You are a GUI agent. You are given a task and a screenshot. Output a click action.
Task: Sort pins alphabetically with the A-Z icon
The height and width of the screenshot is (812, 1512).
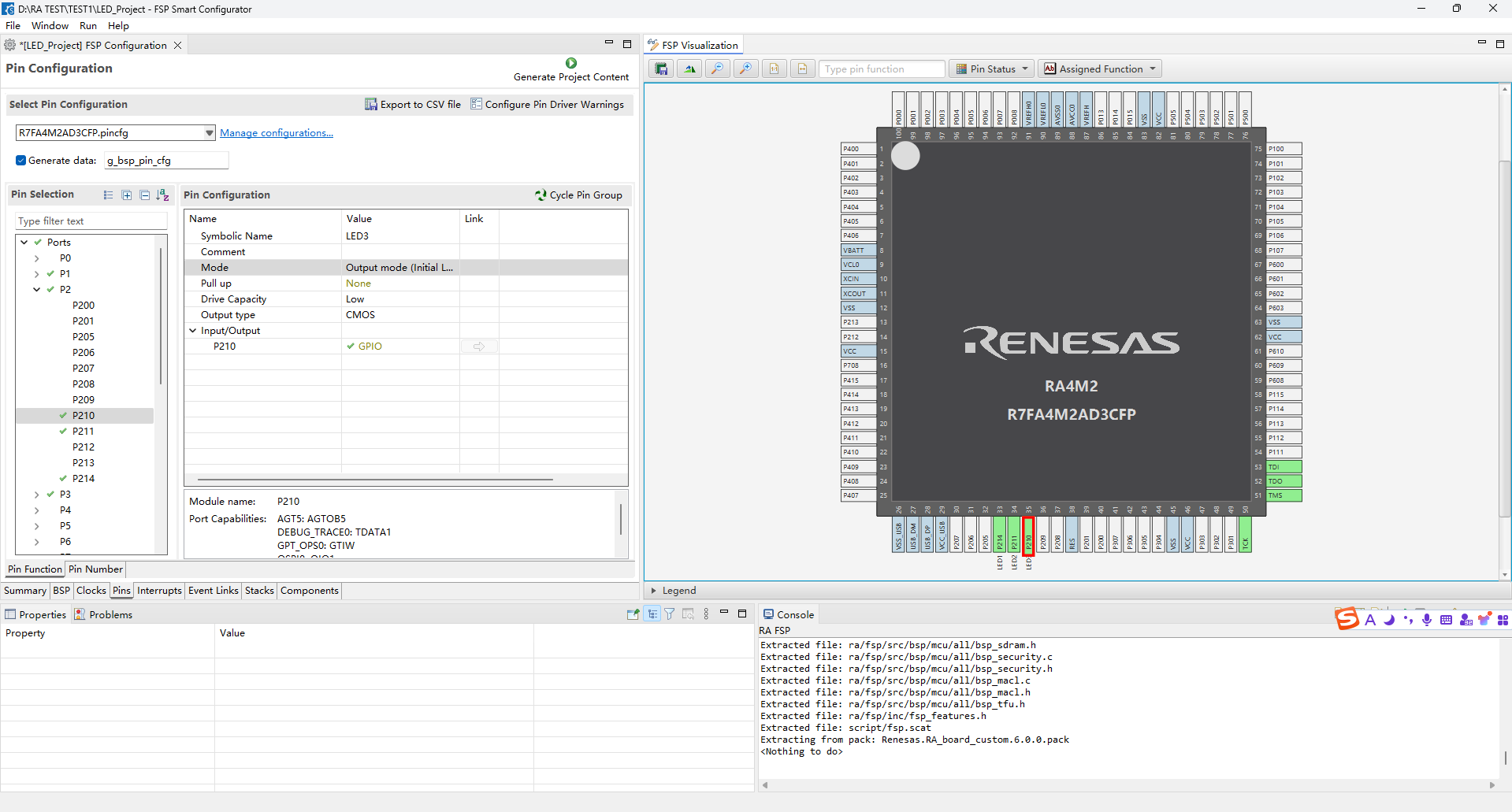(163, 195)
